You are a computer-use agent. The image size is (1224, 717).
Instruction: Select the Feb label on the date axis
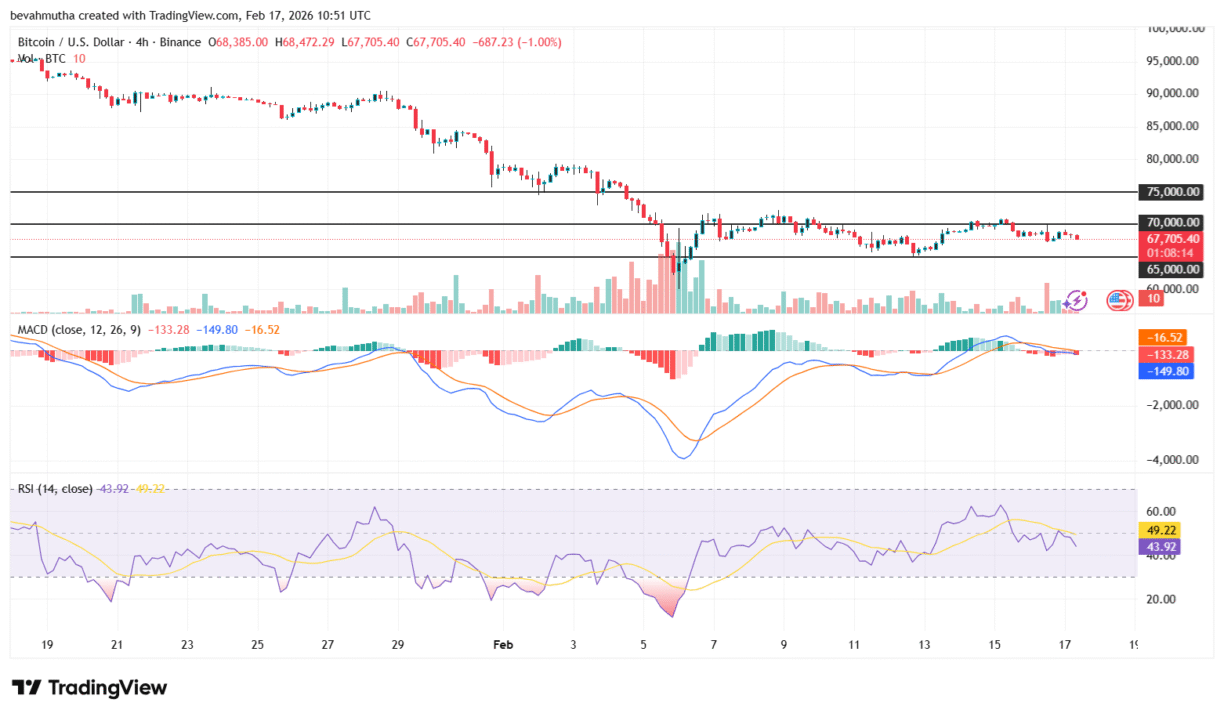pos(503,645)
